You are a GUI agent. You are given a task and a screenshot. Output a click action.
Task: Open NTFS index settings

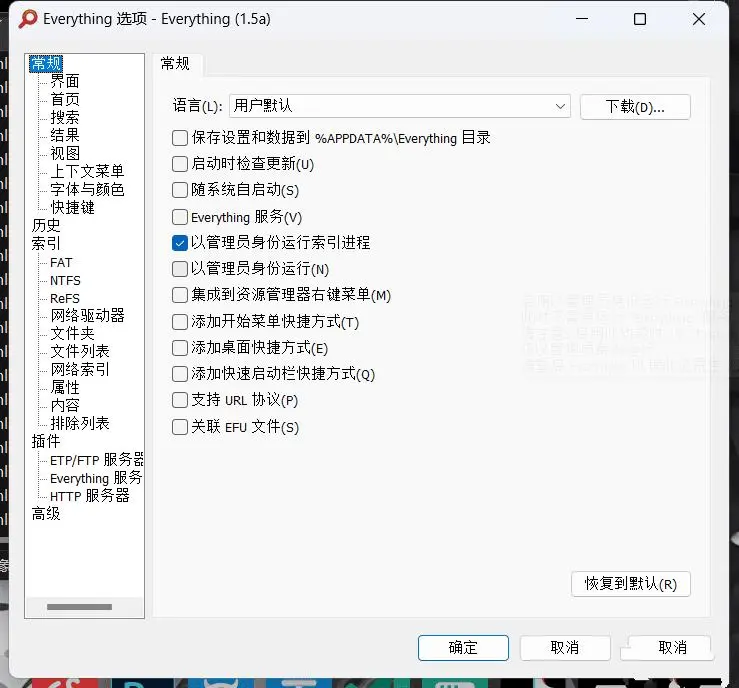[66, 280]
